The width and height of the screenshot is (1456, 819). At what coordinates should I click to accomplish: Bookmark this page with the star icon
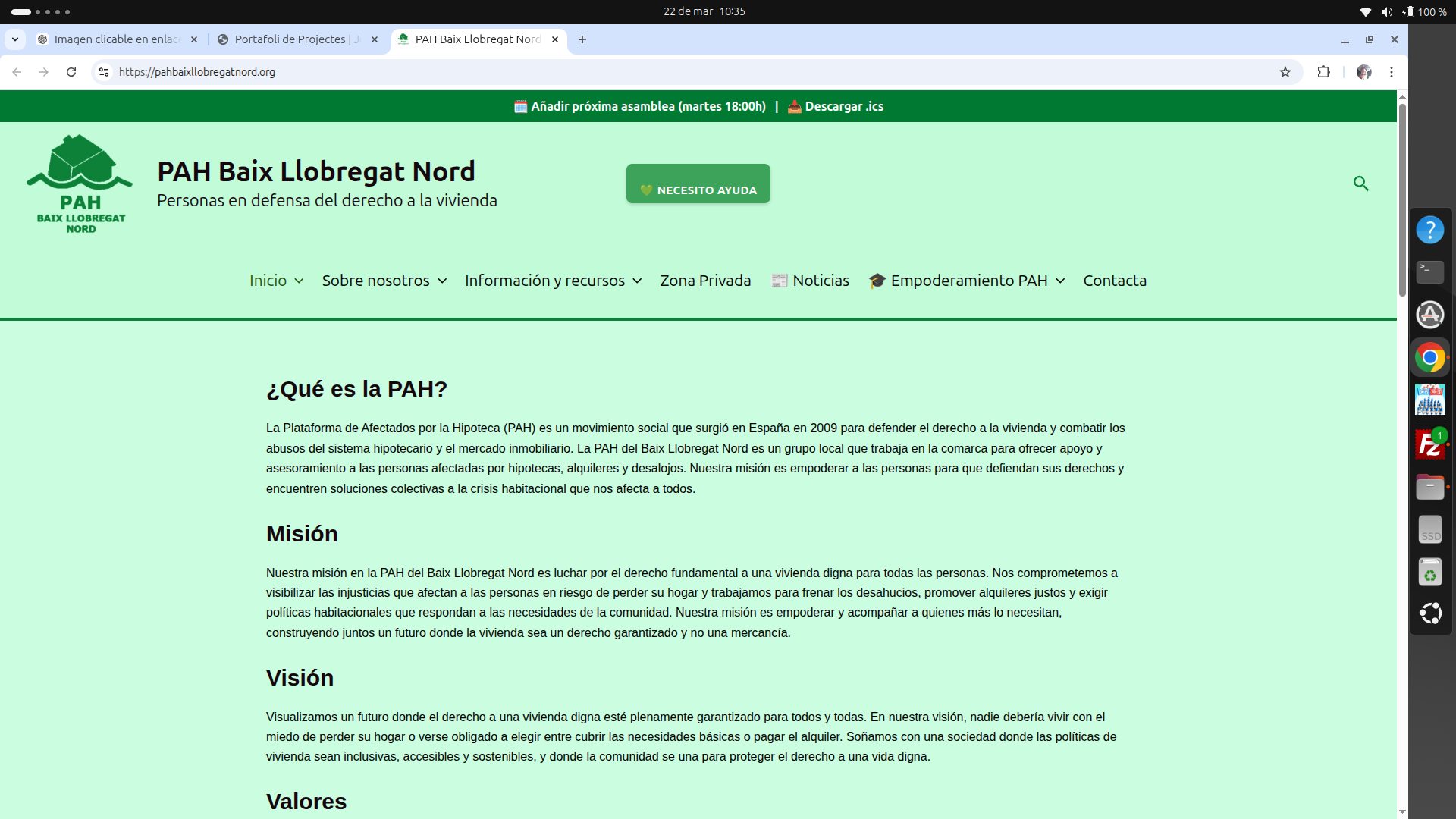[1285, 72]
